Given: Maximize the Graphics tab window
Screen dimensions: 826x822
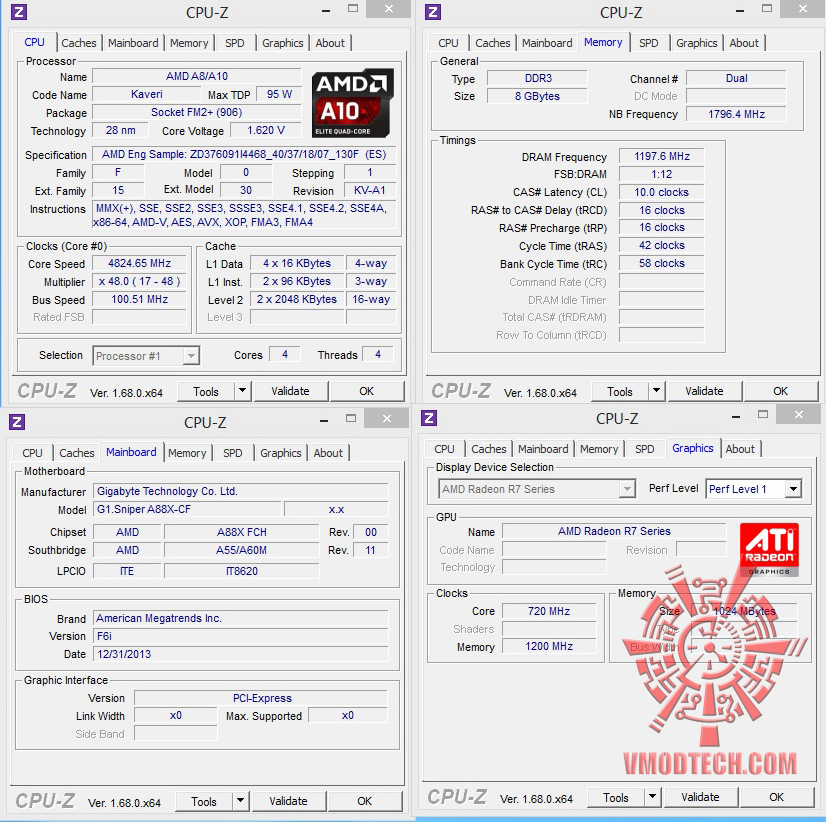Looking at the screenshot, I should [x=763, y=415].
